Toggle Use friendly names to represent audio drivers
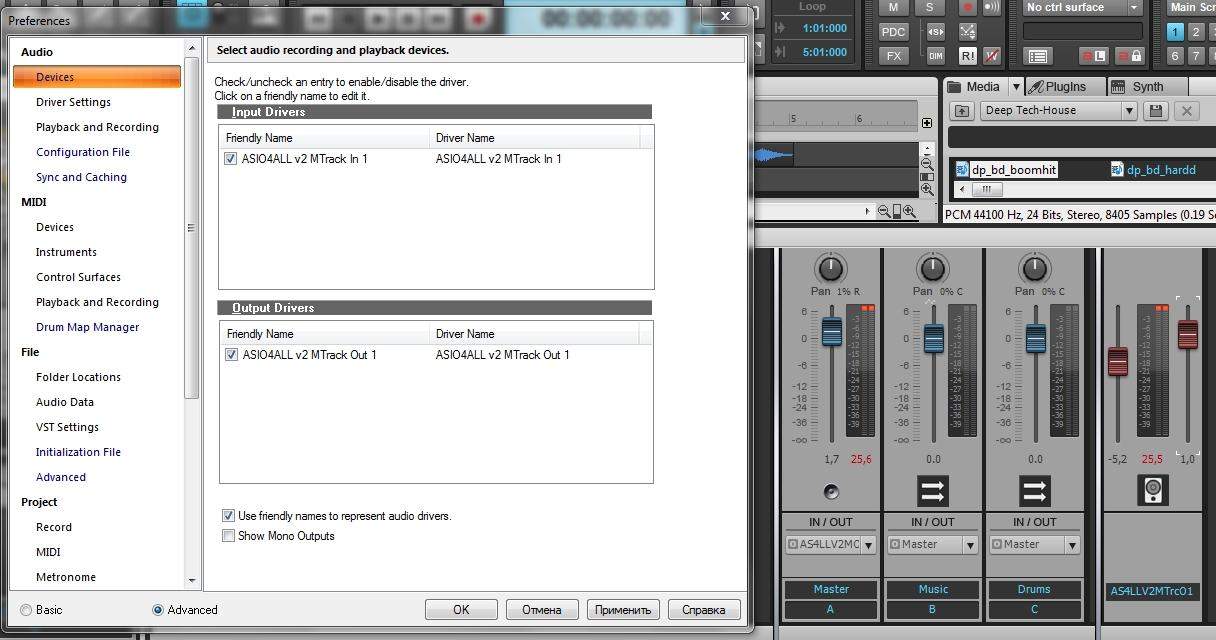Viewport: 1216px width, 640px height. 229,516
